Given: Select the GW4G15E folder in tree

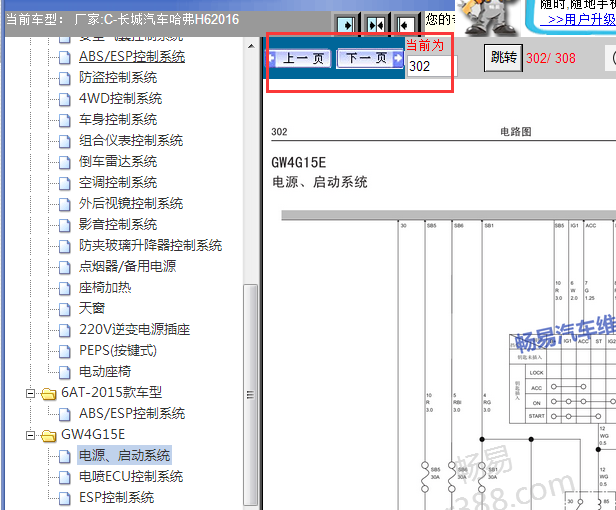Looking at the screenshot, I should (x=93, y=435).
